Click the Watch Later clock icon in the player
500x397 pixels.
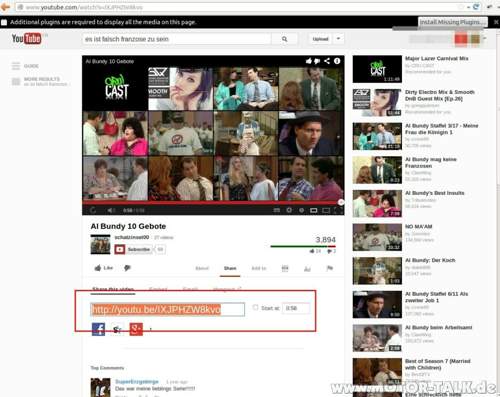pos(301,210)
